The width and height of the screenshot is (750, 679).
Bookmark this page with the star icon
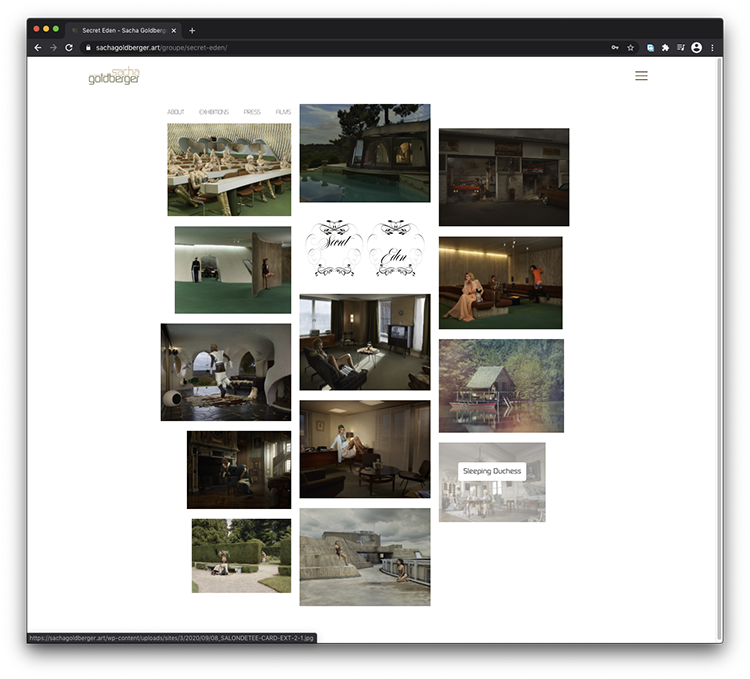tap(630, 47)
